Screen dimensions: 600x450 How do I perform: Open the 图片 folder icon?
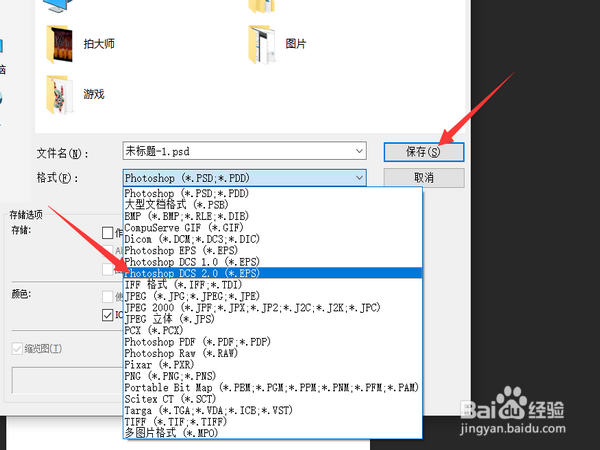pos(262,44)
